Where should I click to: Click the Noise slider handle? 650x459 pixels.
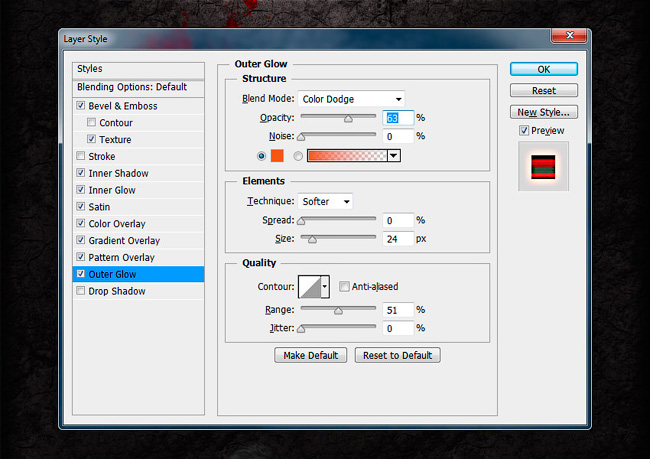pos(301,137)
